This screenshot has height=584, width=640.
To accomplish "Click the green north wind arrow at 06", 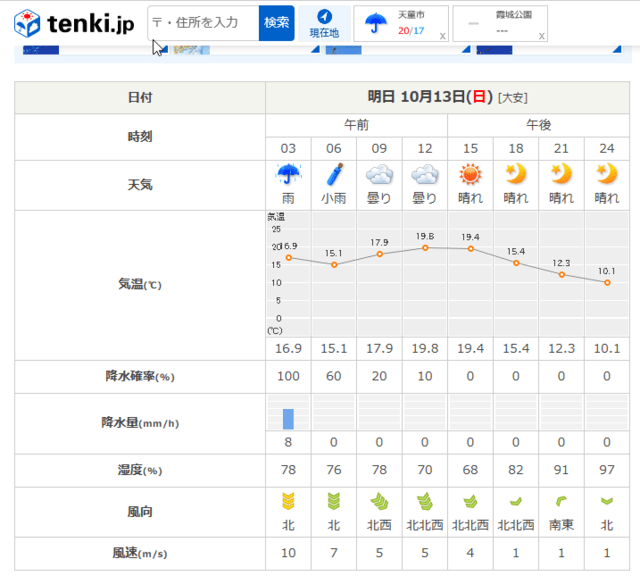I will [x=334, y=501].
